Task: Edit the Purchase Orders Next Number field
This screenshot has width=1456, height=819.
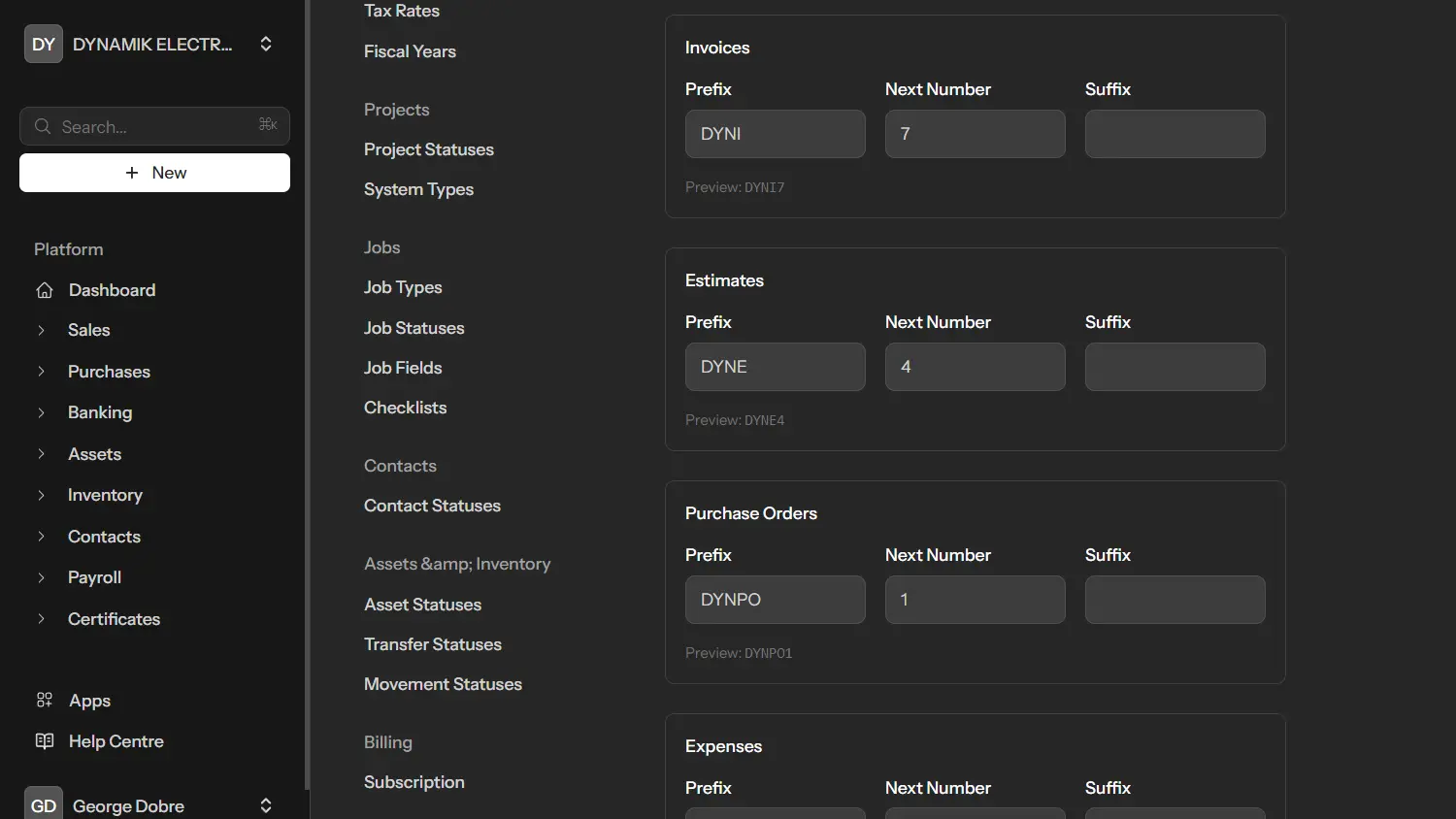Action: 976,600
